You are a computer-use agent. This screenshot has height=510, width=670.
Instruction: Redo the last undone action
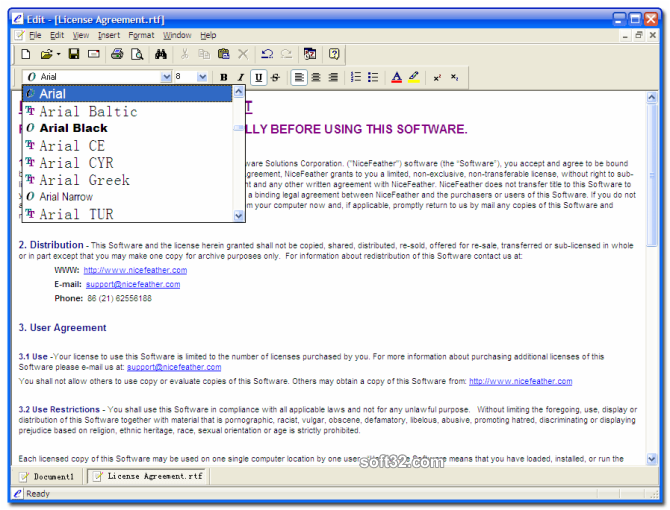(x=286, y=54)
